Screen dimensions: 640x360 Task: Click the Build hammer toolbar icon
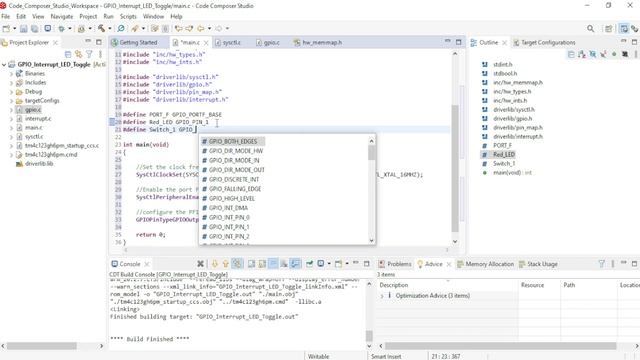pyautogui.click(x=101, y=29)
